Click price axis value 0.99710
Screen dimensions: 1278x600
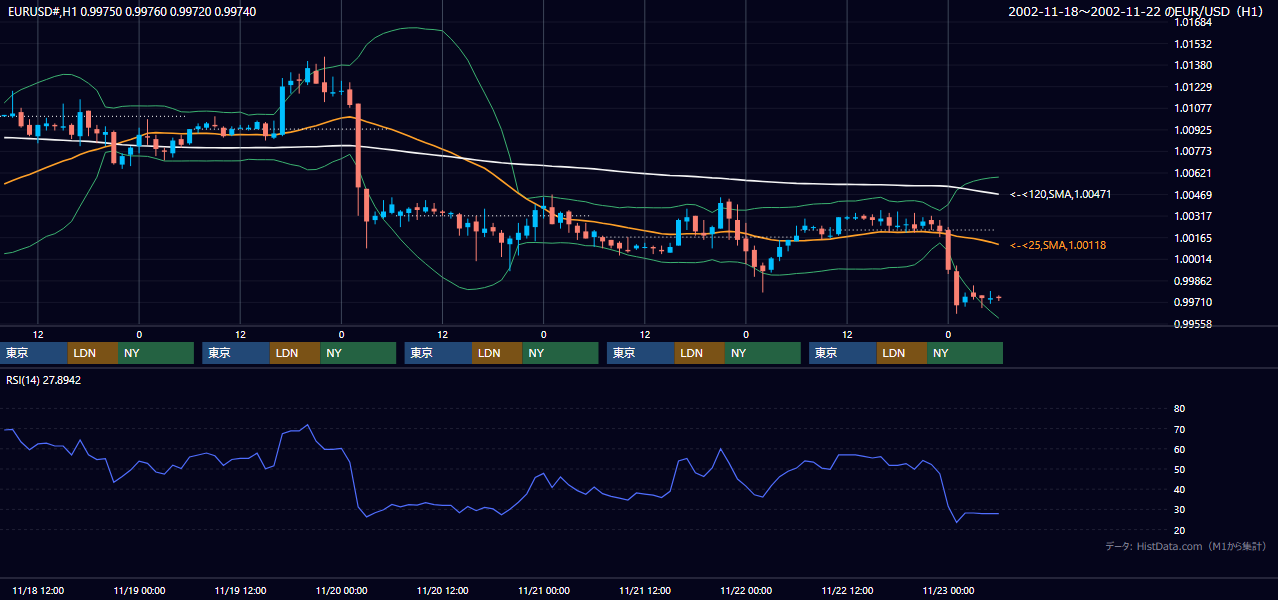pyautogui.click(x=1194, y=302)
